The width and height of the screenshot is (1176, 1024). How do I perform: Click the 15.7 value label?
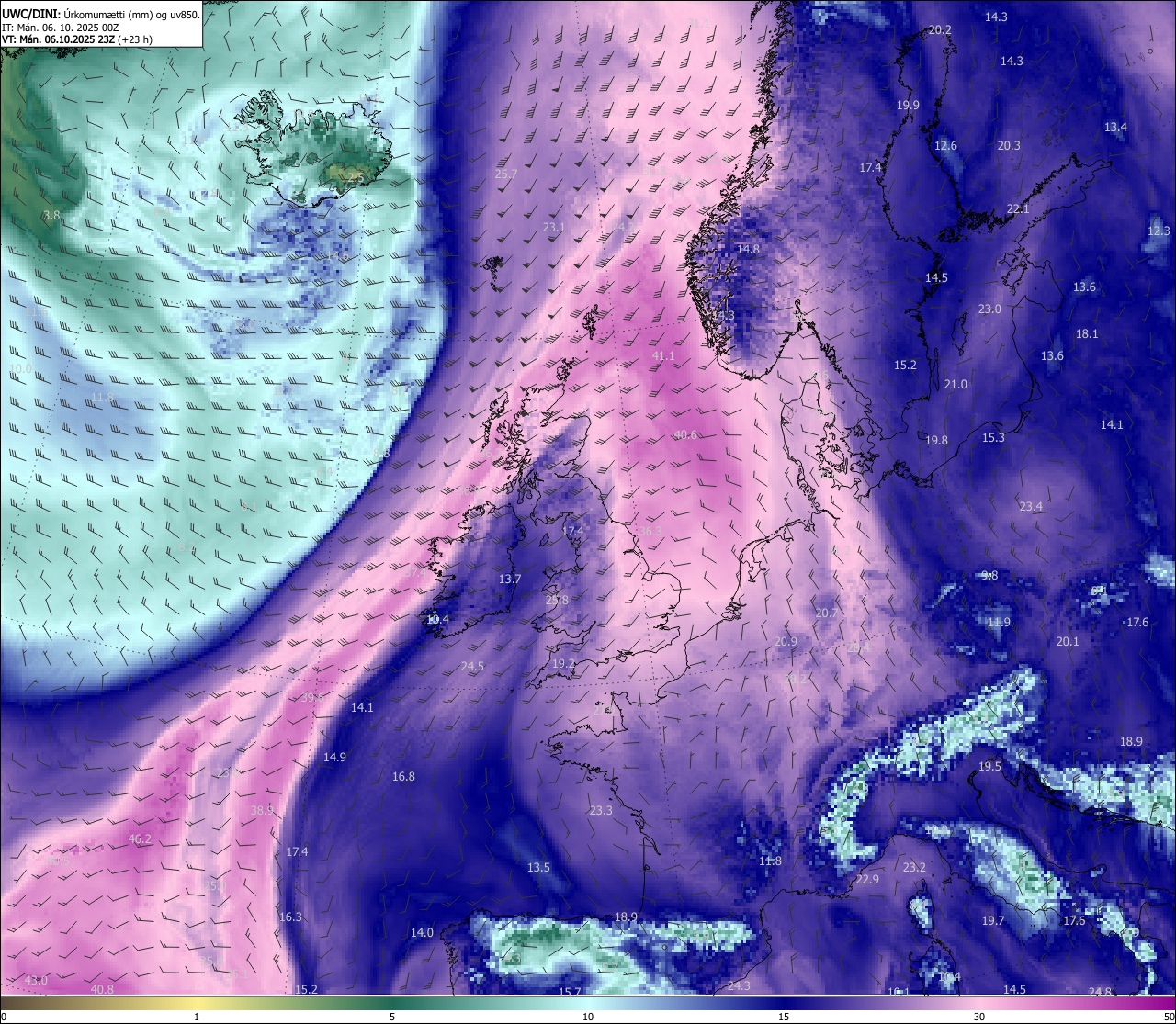(x=570, y=991)
